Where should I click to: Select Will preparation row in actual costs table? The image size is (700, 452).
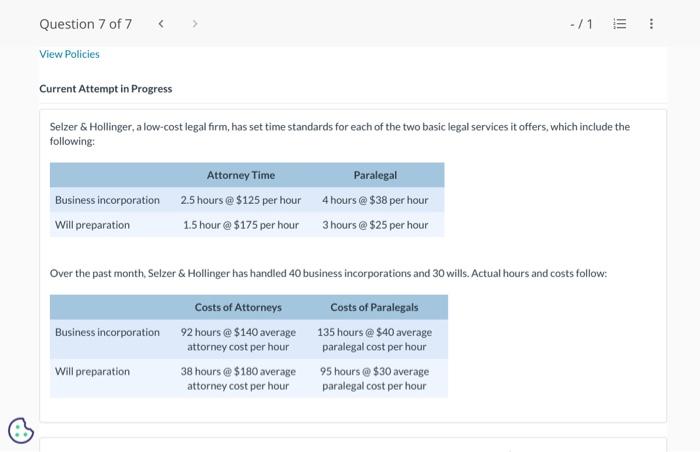pyautogui.click(x=249, y=378)
